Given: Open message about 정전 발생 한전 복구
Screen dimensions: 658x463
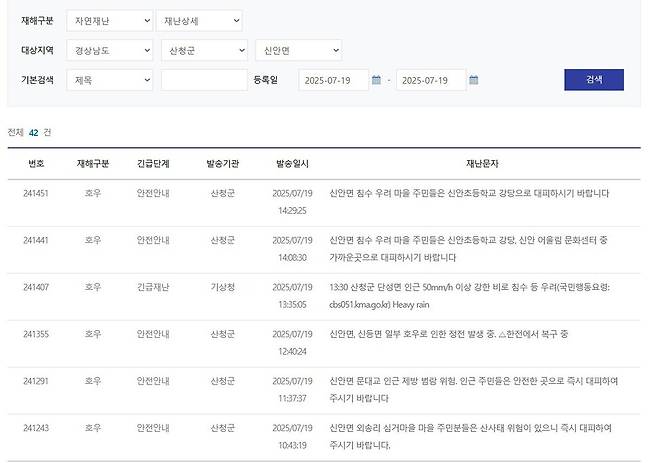Looking at the screenshot, I should pyautogui.click(x=449, y=335).
